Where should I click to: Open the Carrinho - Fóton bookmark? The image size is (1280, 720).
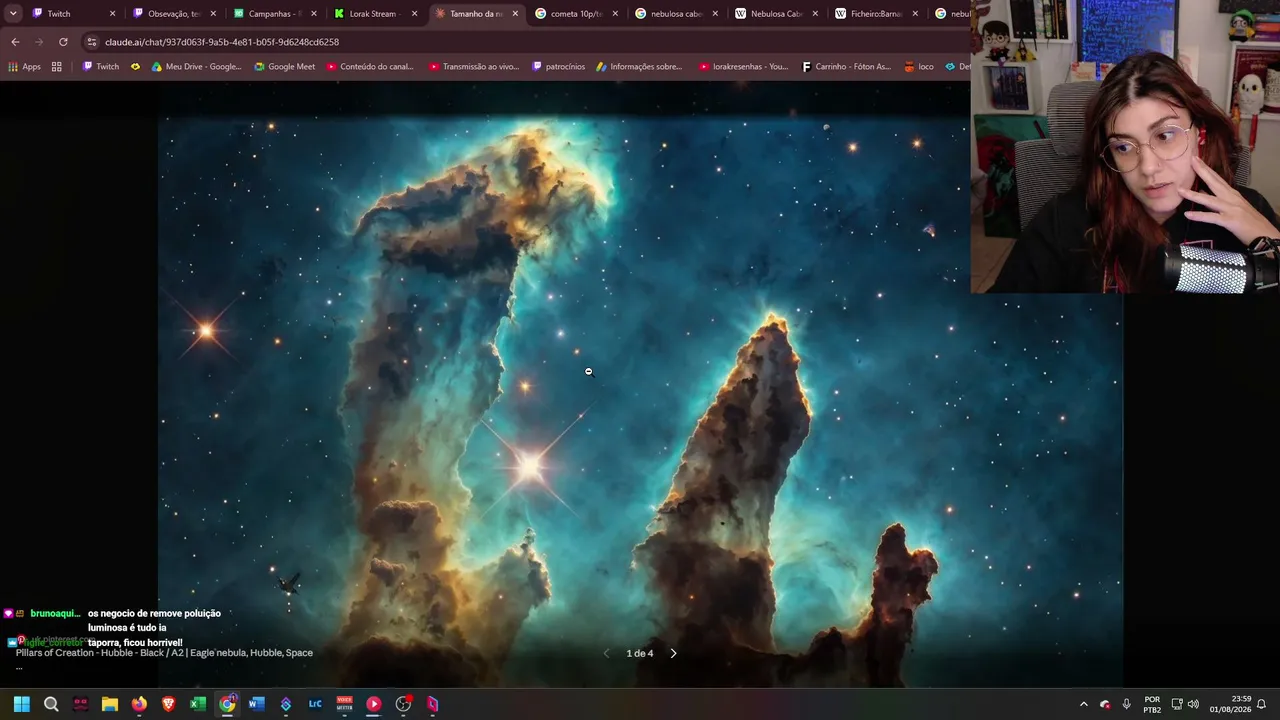click(x=846, y=67)
